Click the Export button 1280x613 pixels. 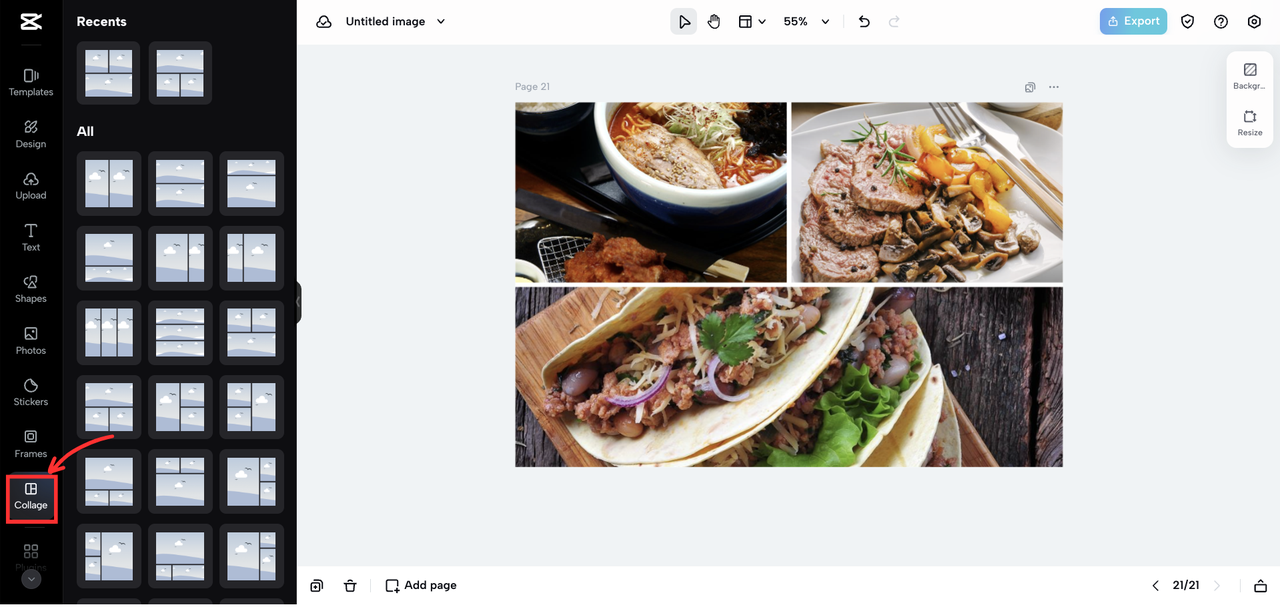click(1133, 21)
